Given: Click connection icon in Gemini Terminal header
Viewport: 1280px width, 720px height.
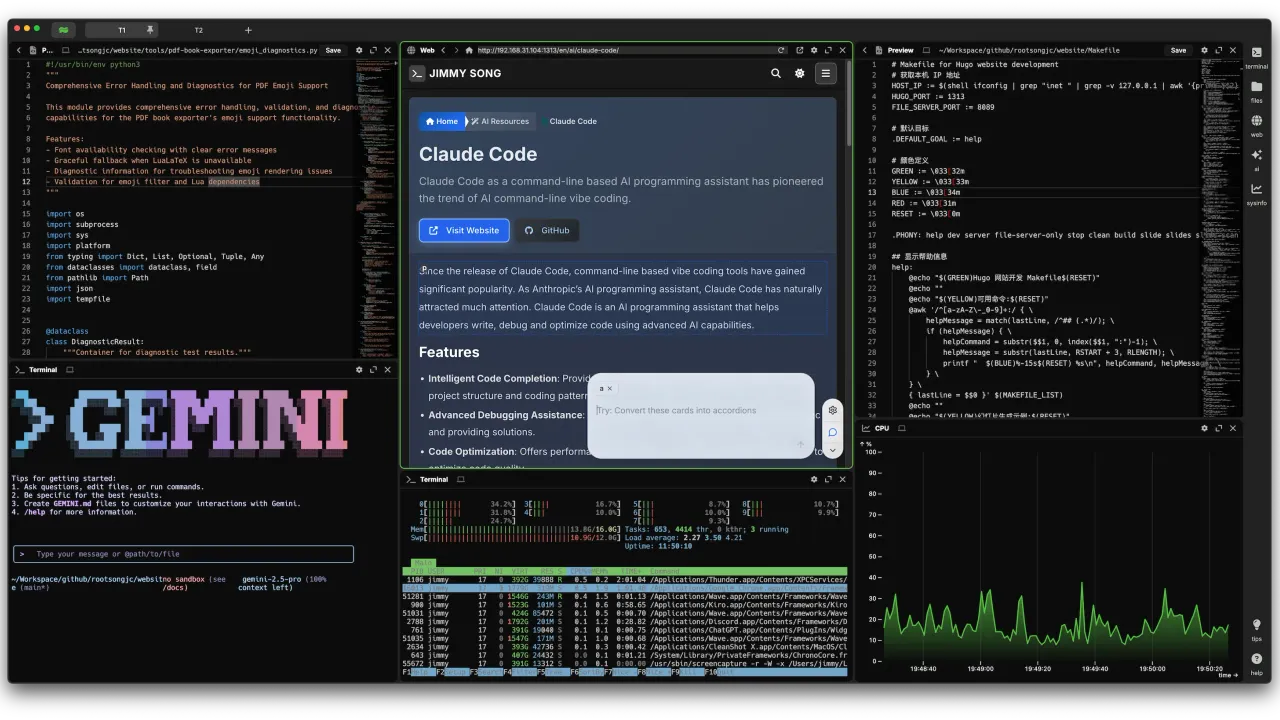Looking at the screenshot, I should click(x=70, y=370).
